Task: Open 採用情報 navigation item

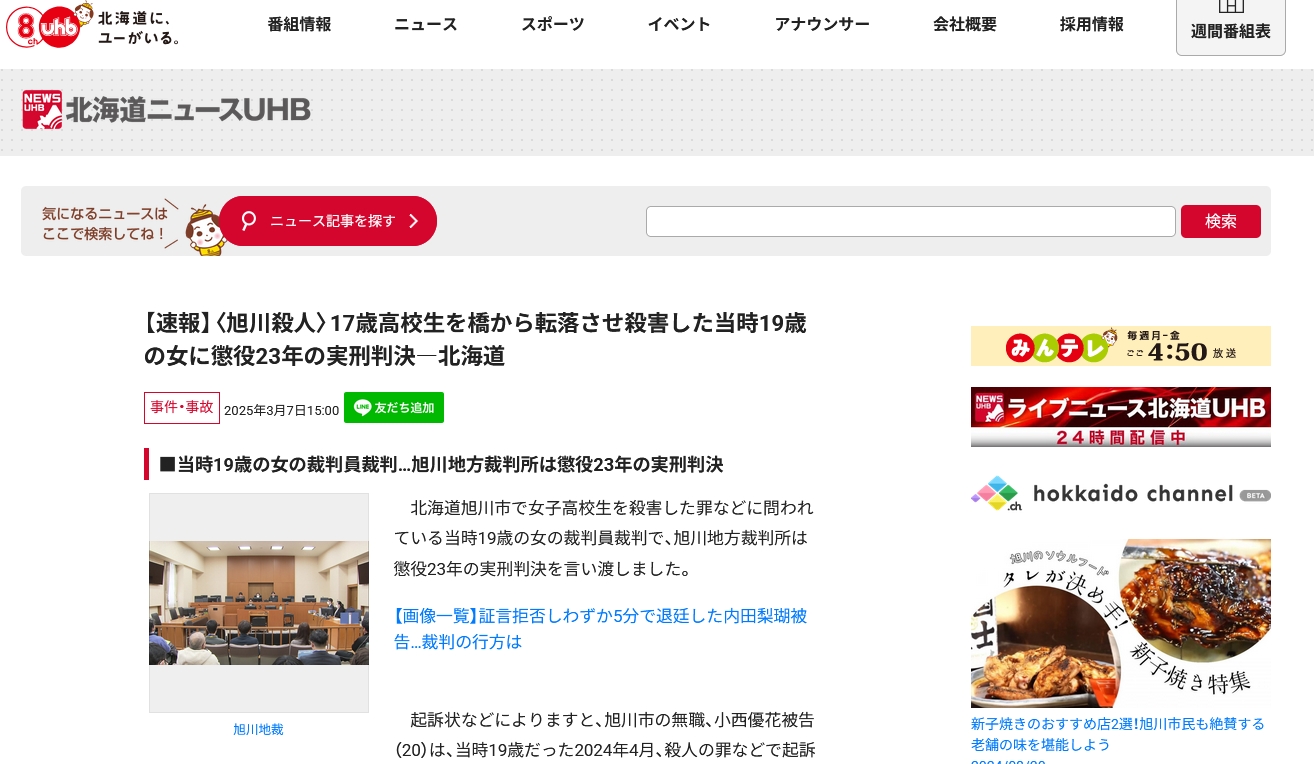Action: click(1092, 25)
